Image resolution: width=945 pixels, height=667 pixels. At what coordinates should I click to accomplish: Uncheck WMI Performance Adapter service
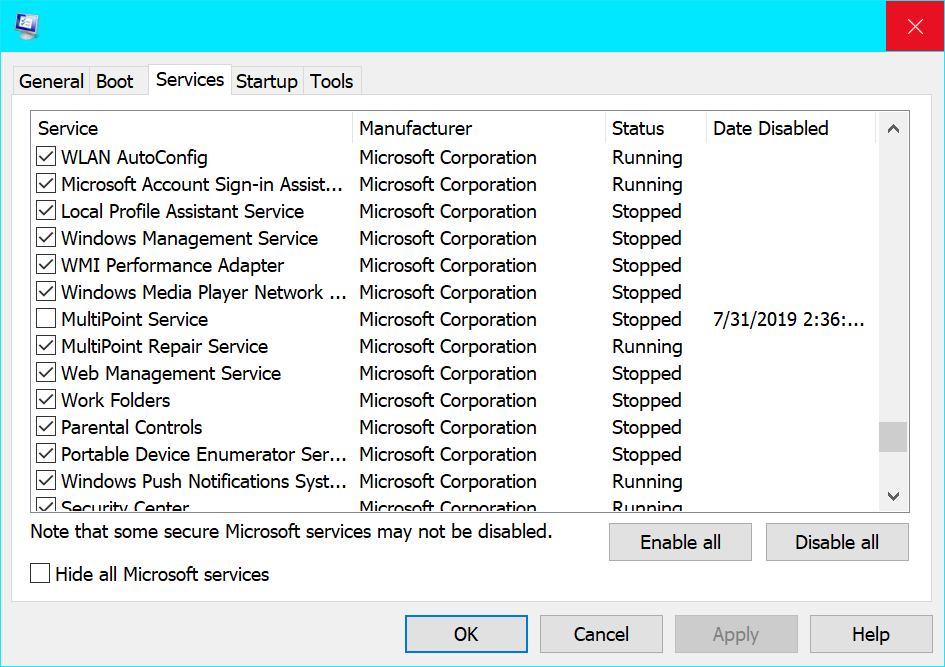click(x=46, y=265)
